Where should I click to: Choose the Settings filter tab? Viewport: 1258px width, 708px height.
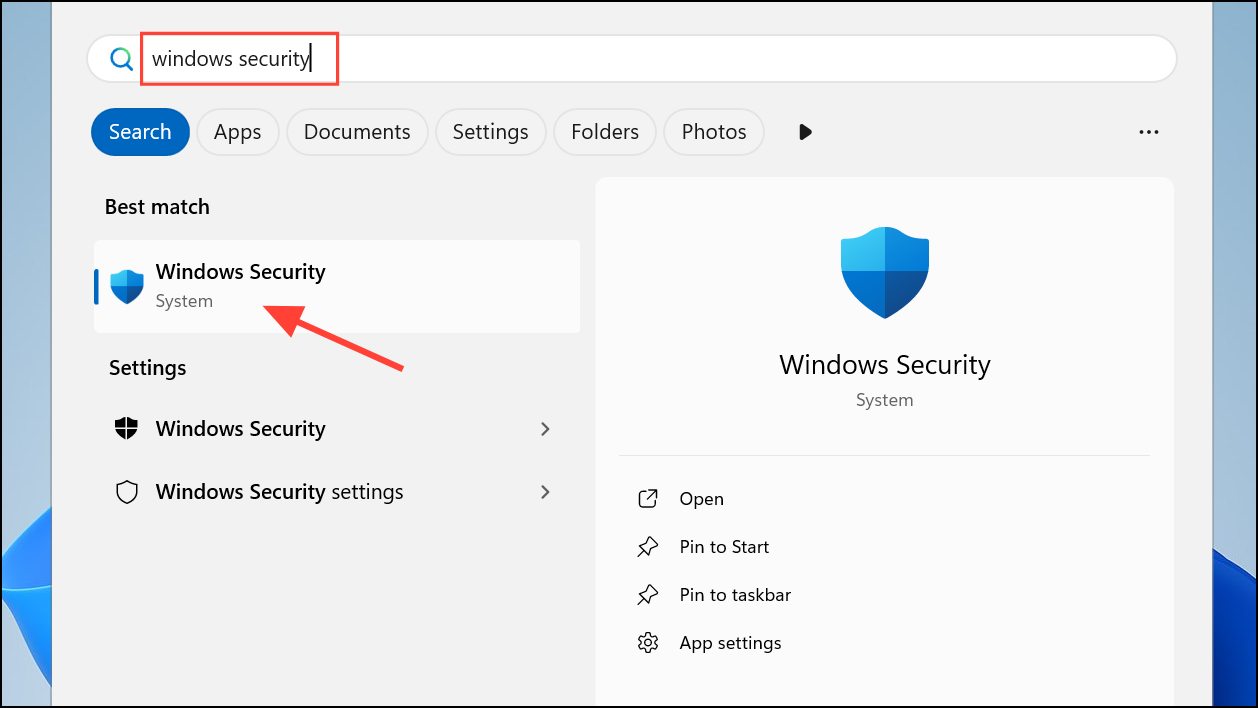490,132
